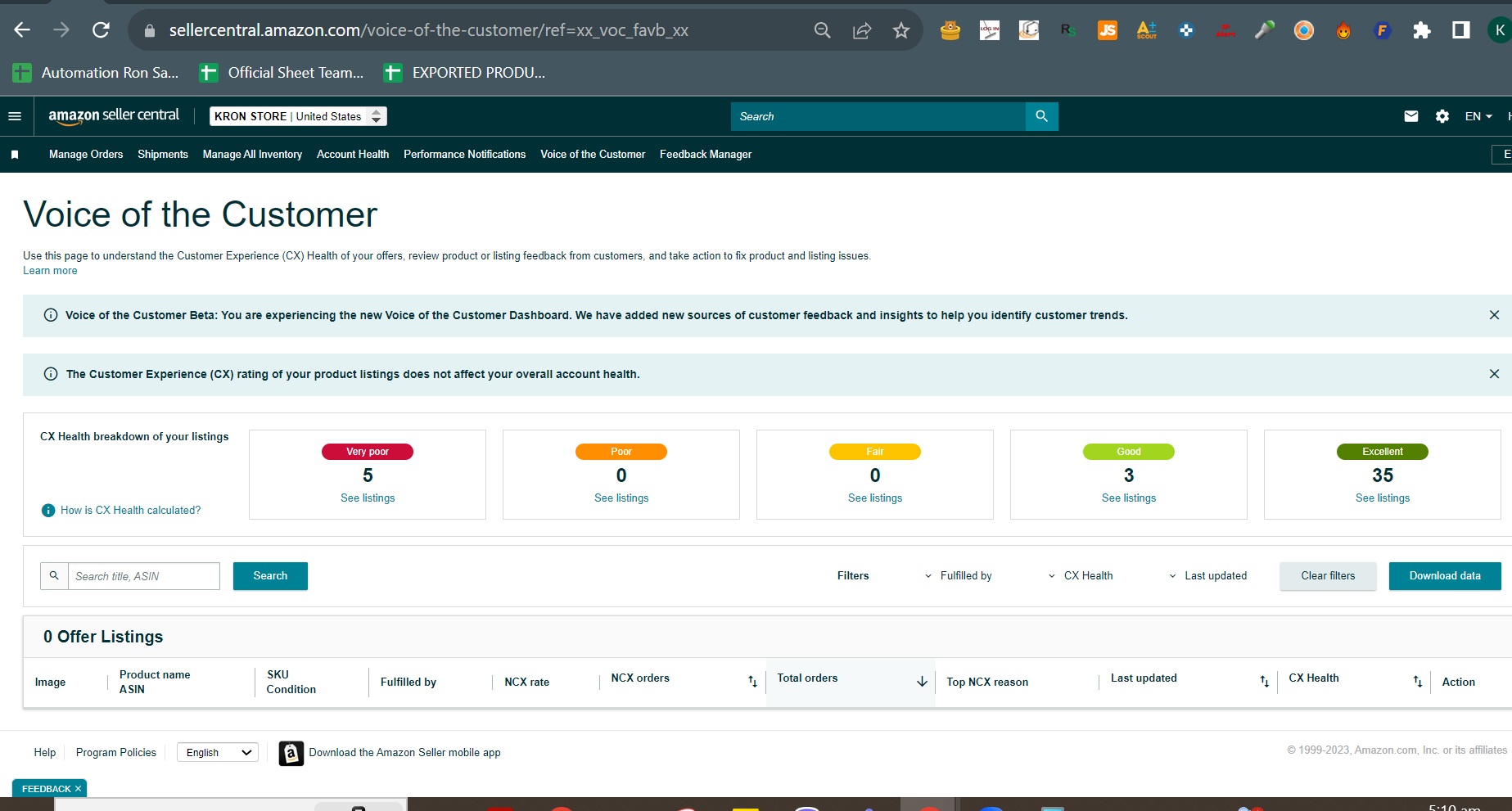Go to Feedback Manager

[706, 155]
